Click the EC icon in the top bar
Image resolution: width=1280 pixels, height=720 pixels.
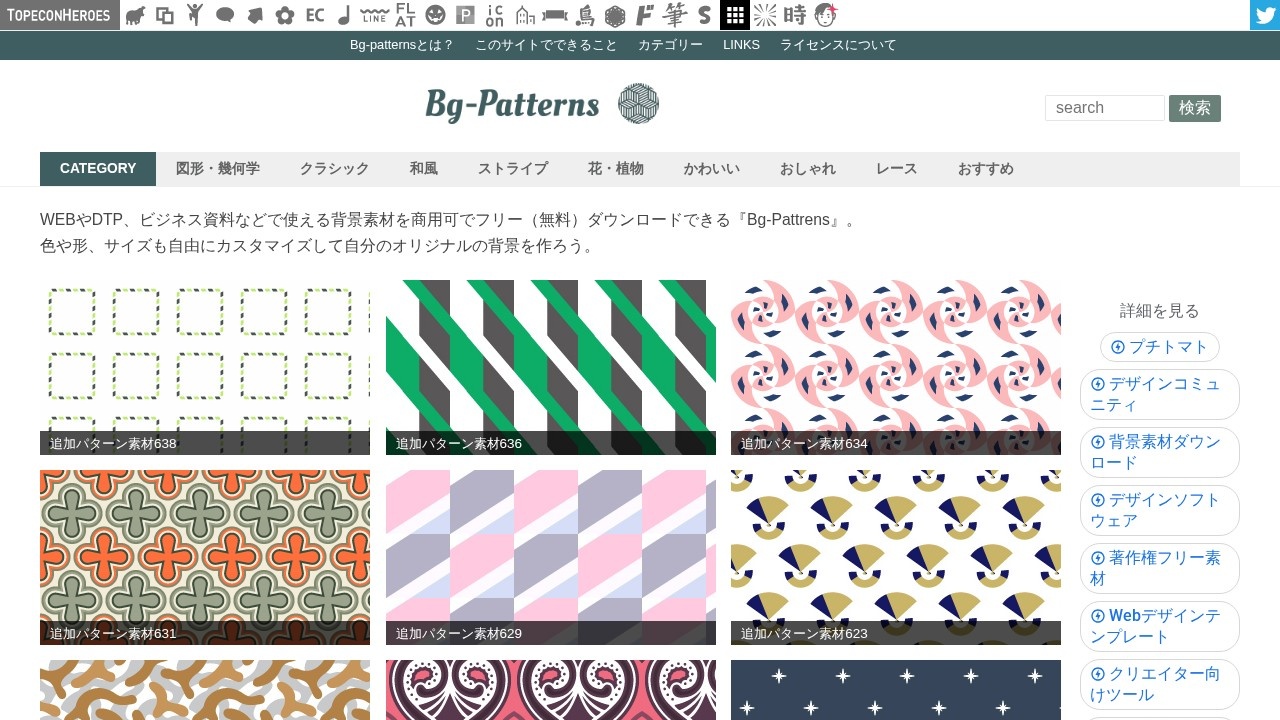(x=314, y=15)
